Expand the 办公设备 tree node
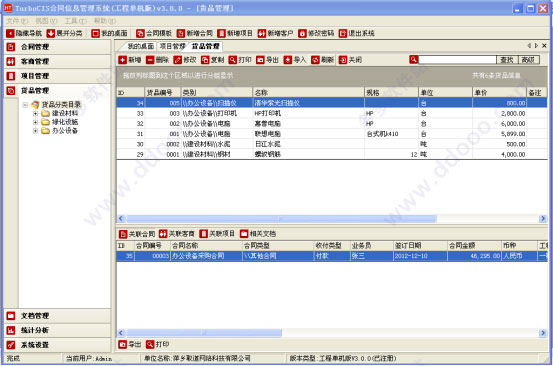The height and width of the screenshot is (366, 553). pyautogui.click(x=35, y=131)
